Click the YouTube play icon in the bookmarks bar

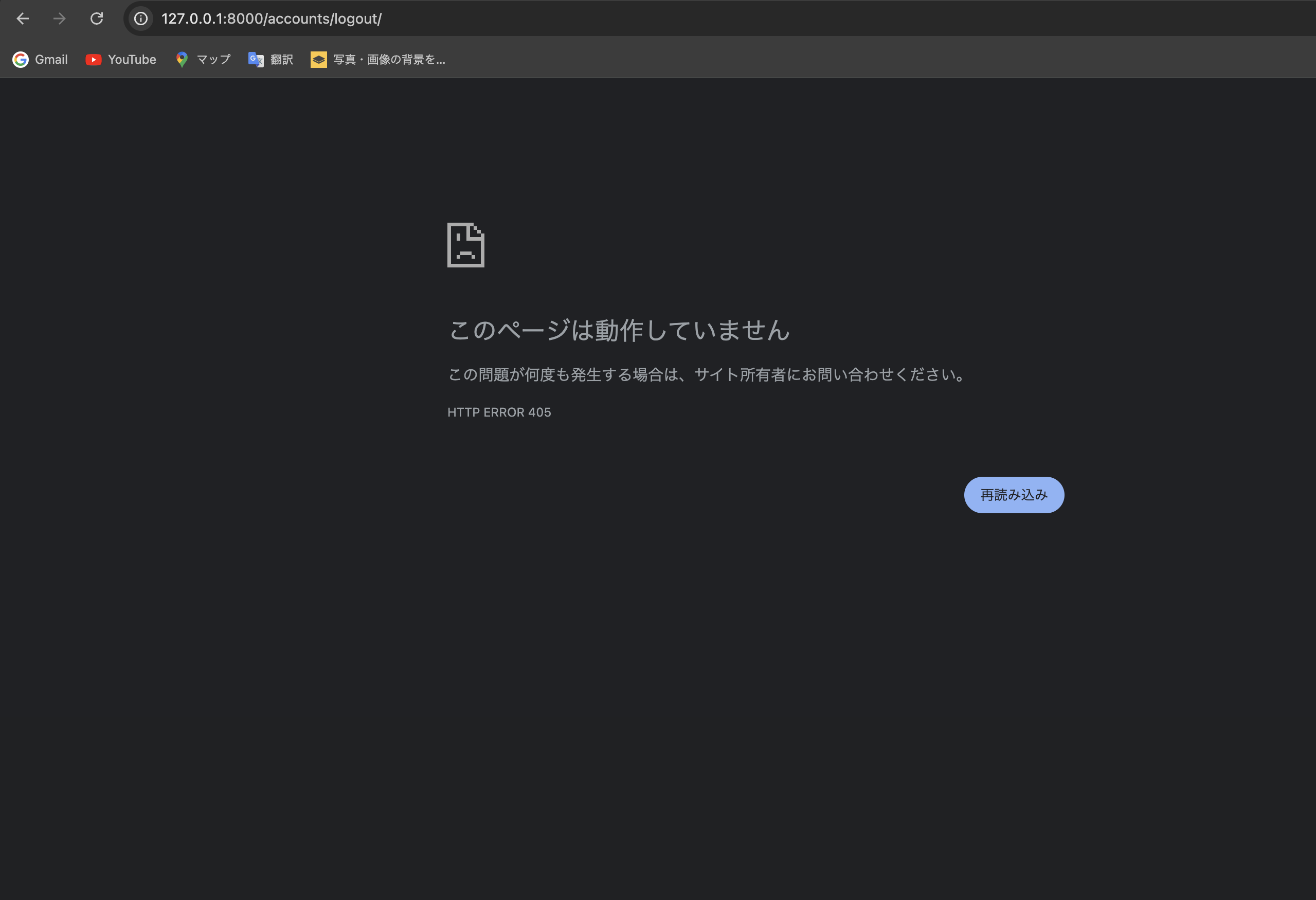point(94,59)
